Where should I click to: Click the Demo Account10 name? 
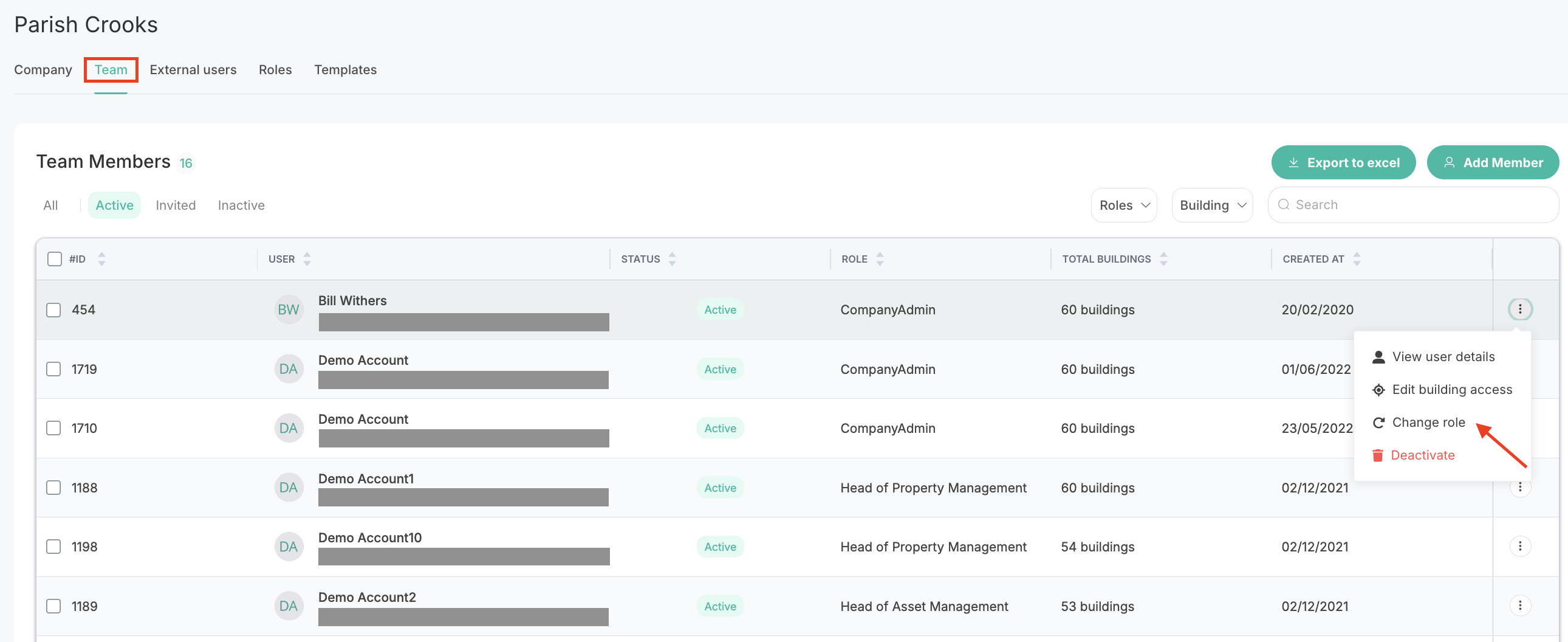click(369, 538)
